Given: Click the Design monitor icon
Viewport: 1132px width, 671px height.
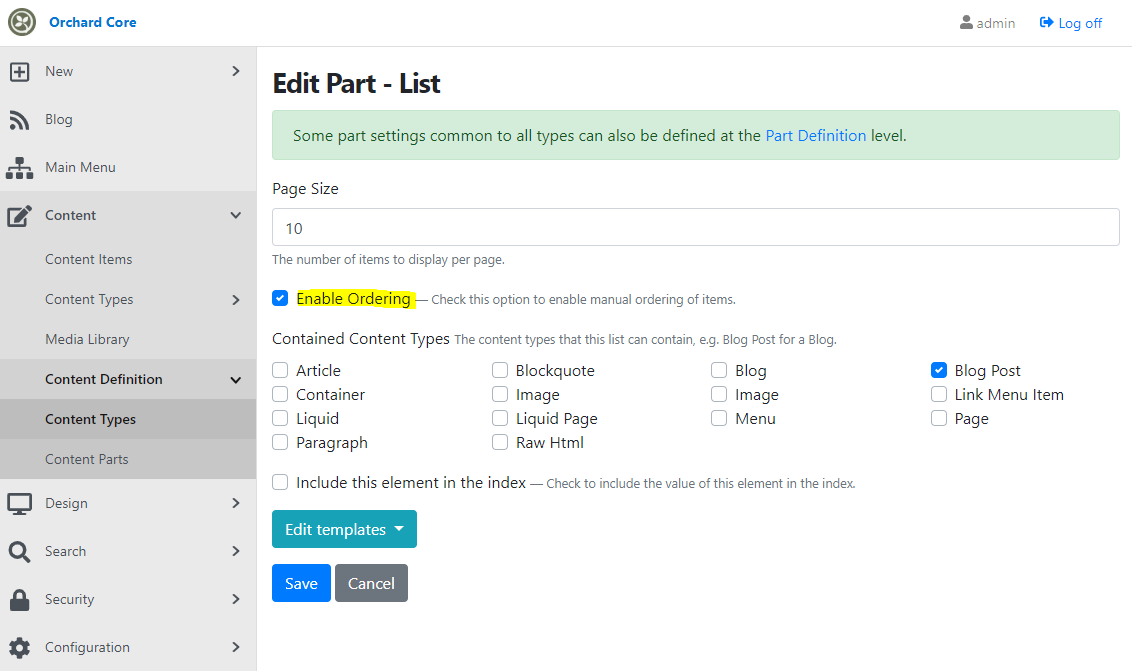Looking at the screenshot, I should point(19,503).
